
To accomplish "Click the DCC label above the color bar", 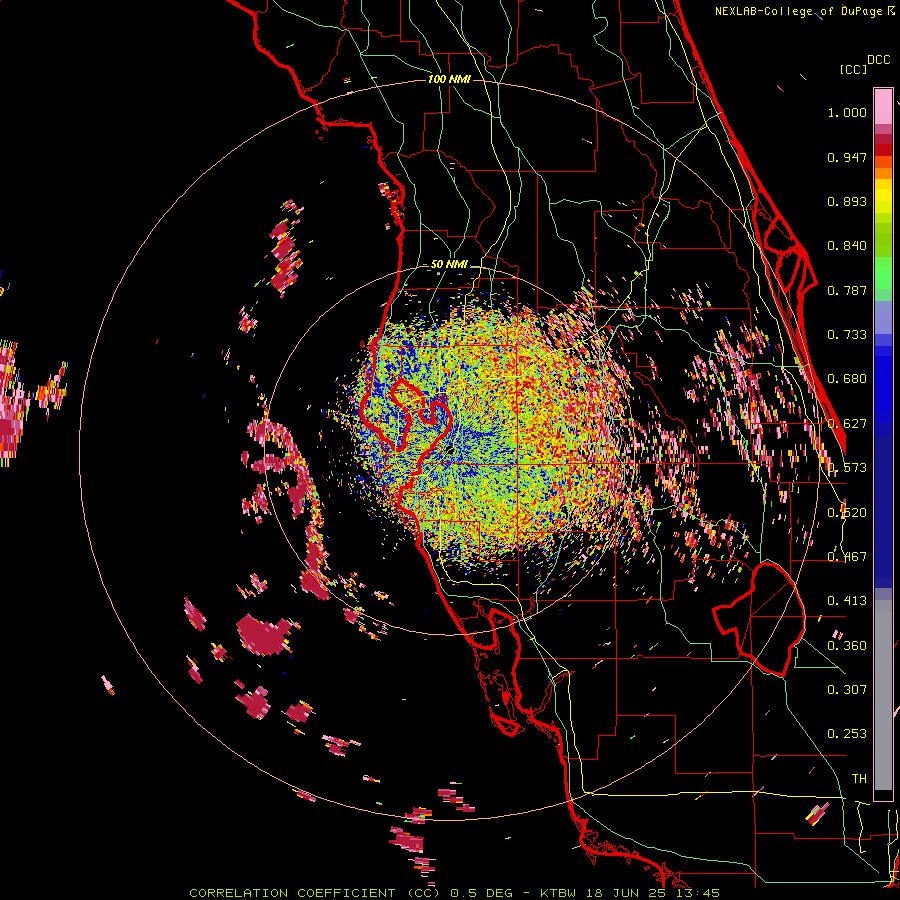I will 878,60.
